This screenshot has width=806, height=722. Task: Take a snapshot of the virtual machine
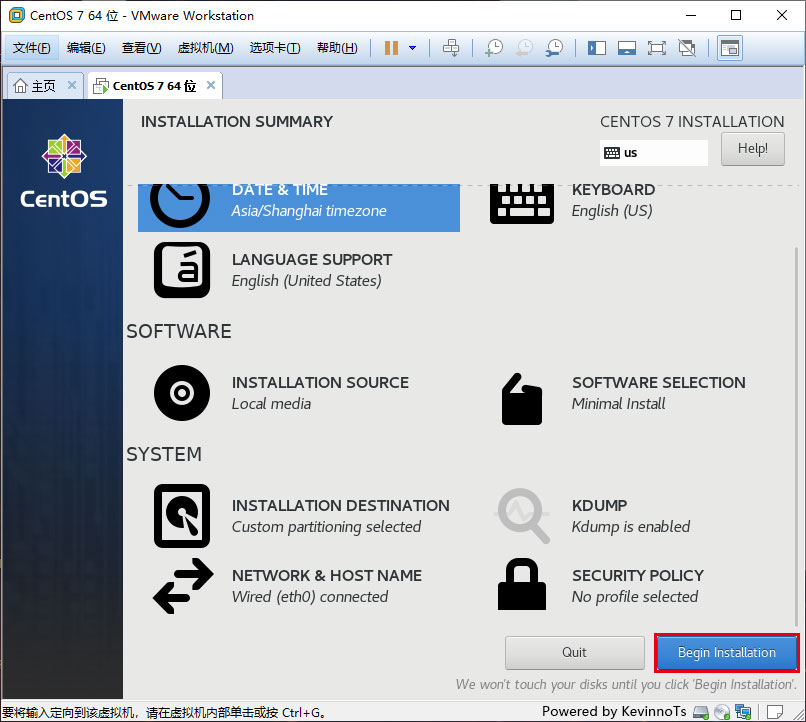494,48
